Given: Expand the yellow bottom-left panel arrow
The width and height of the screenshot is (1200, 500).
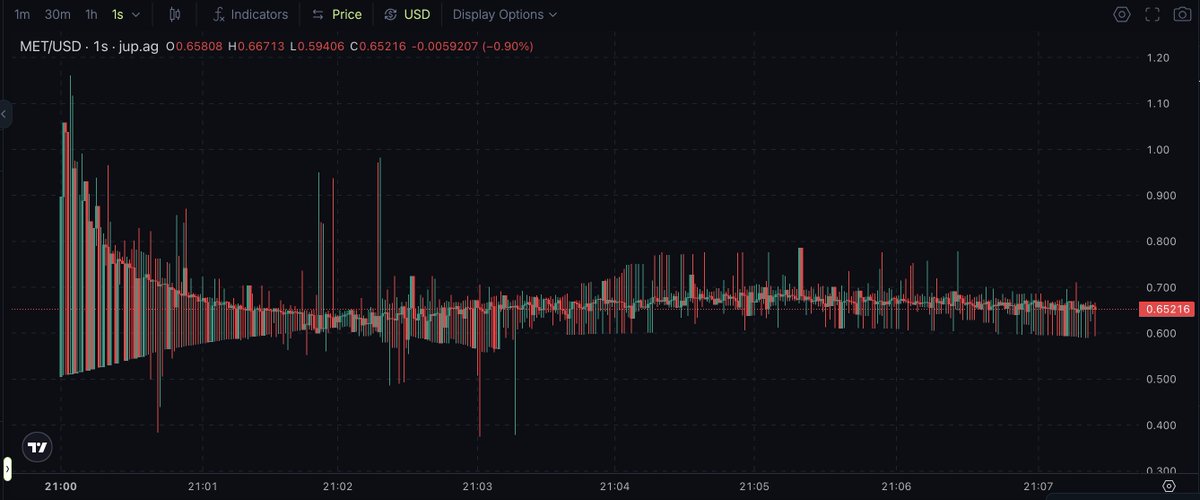Looking at the screenshot, I should click(5, 468).
